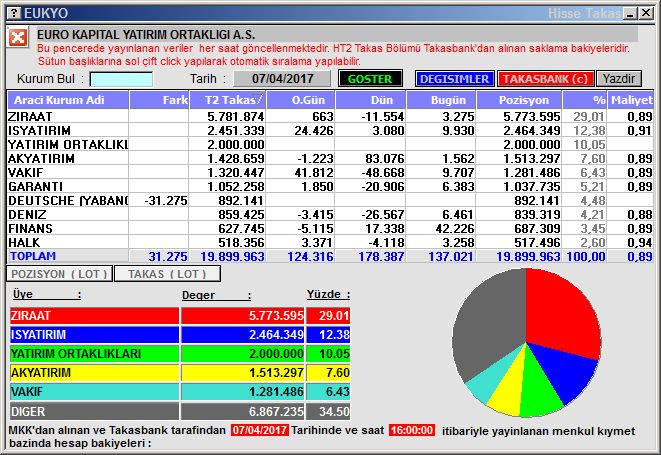
Task: Click the FINANS Bugün value 42.226
Action: coord(455,228)
